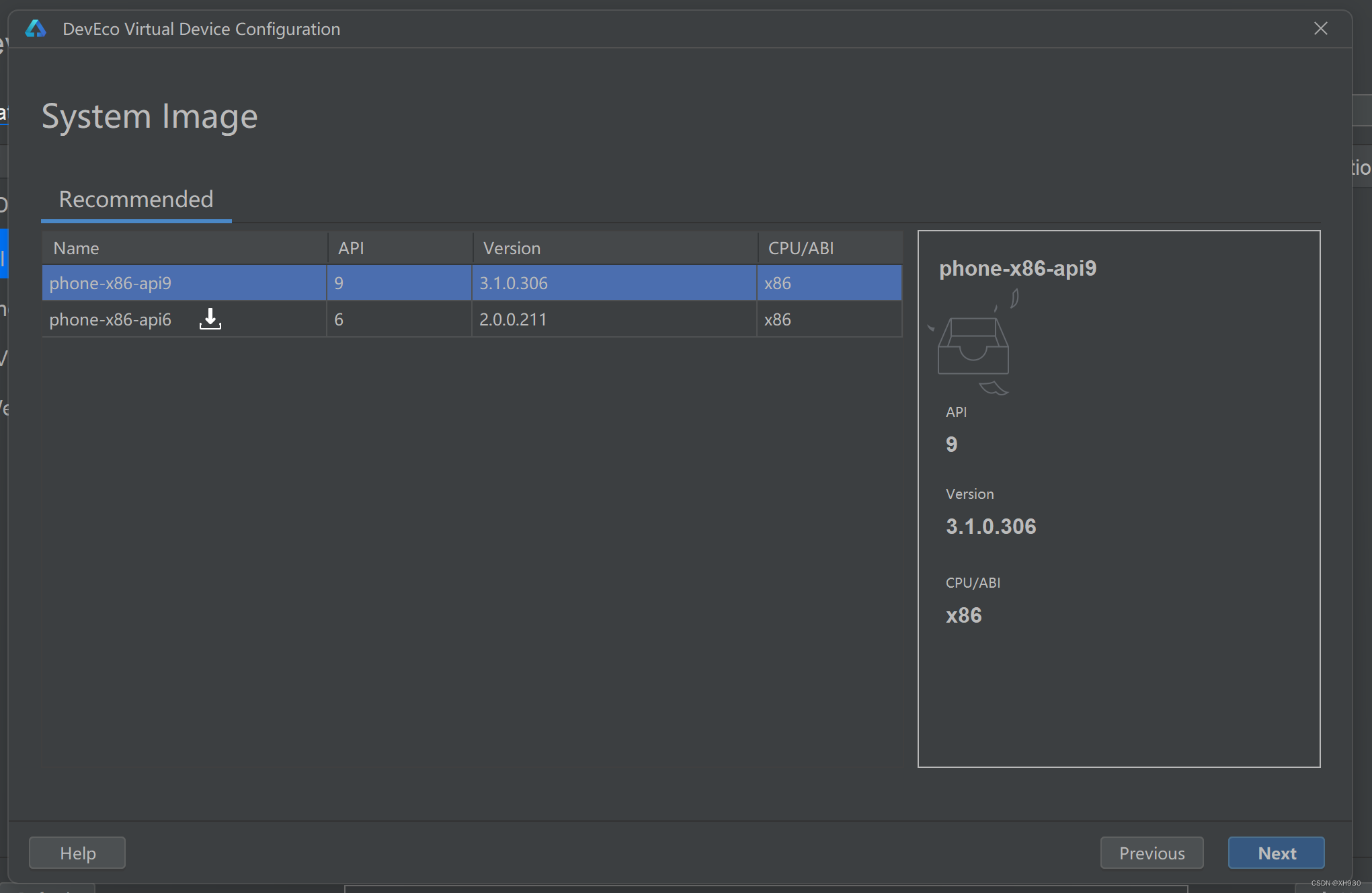Click the DevEco Studio logo icon

[x=36, y=29]
